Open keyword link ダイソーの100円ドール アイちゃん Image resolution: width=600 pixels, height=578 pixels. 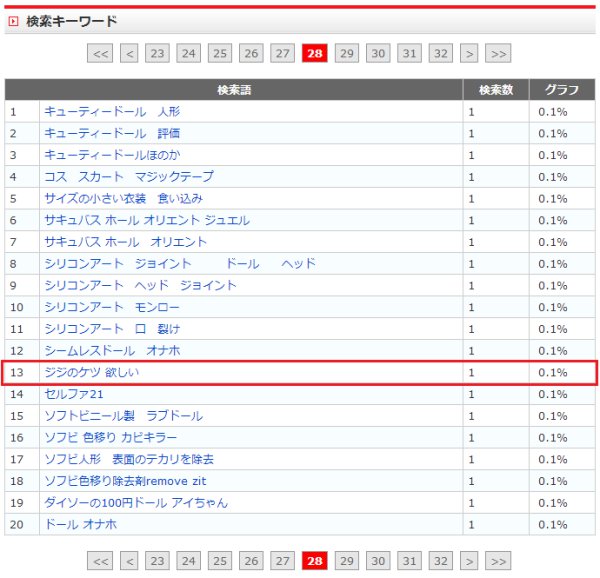point(136,503)
